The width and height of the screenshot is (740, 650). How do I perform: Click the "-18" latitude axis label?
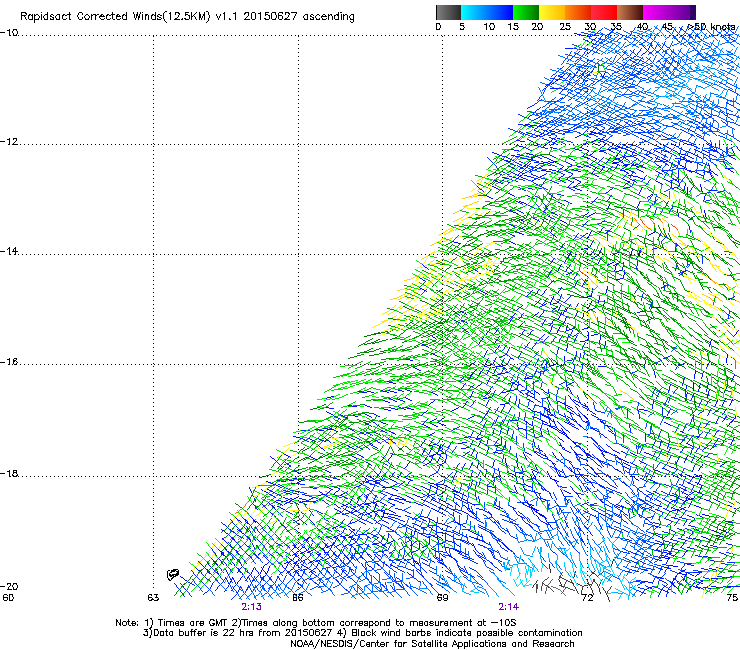tap(9, 473)
